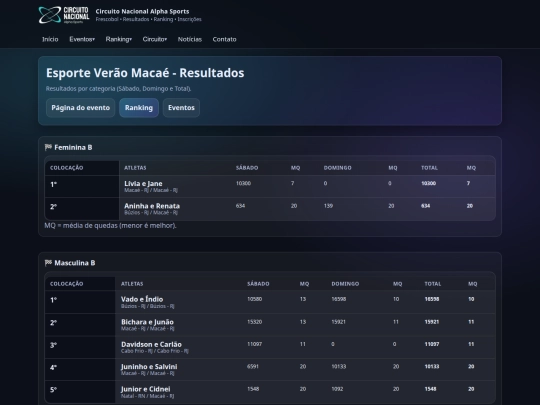Click the Eventos button below the title
Viewport: 540px width, 405px height.
coord(181,108)
